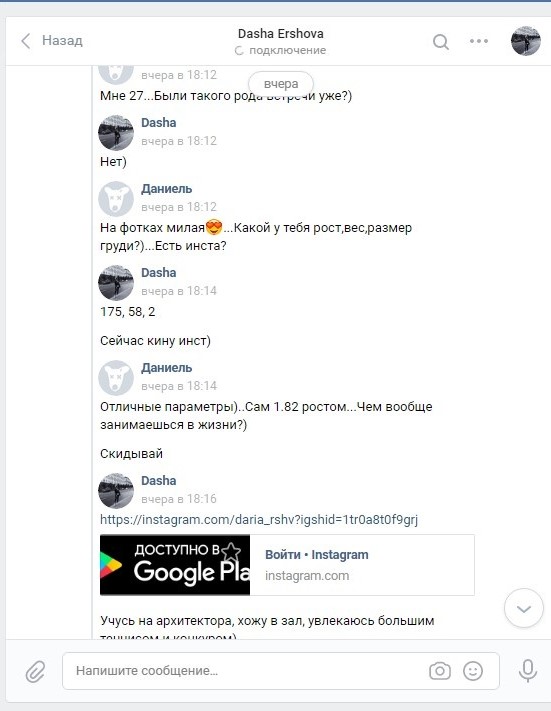Click the paperclip attachment icon
The height and width of the screenshot is (711, 551).
click(x=35, y=671)
